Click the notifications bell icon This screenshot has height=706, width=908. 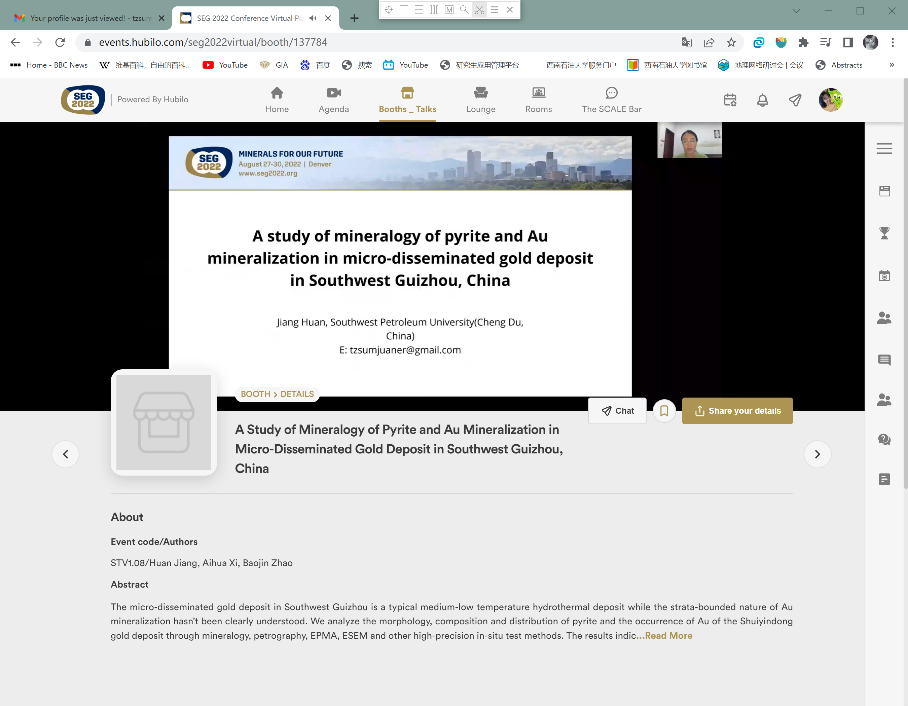pyautogui.click(x=762, y=100)
